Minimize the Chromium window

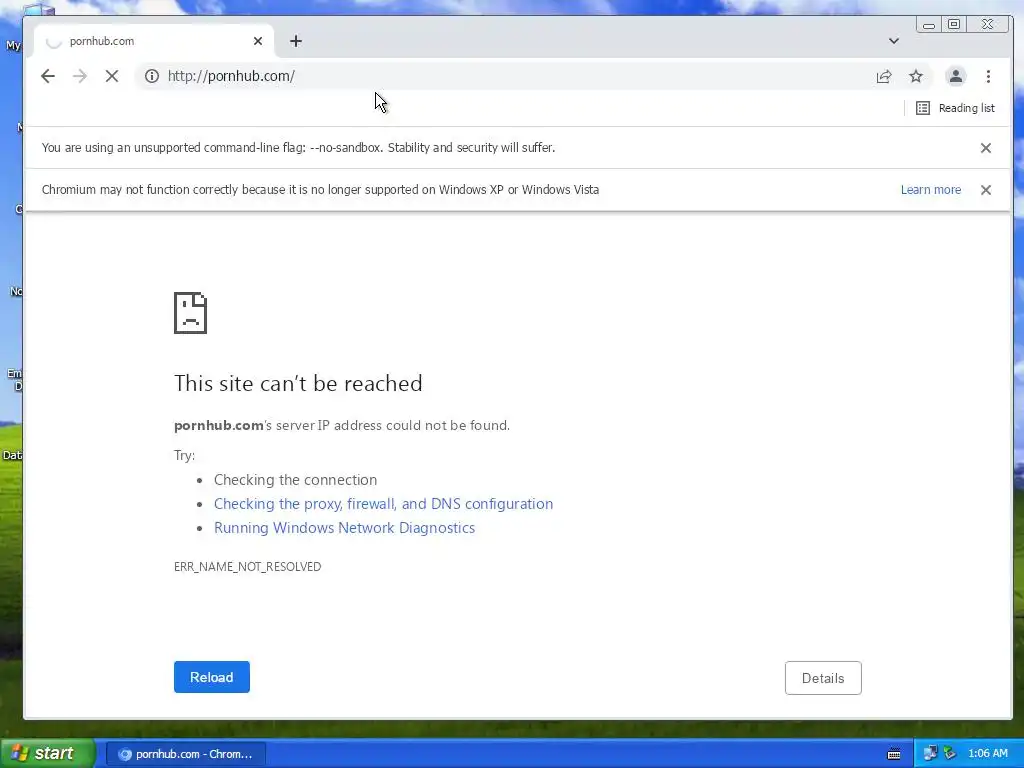coord(929,25)
